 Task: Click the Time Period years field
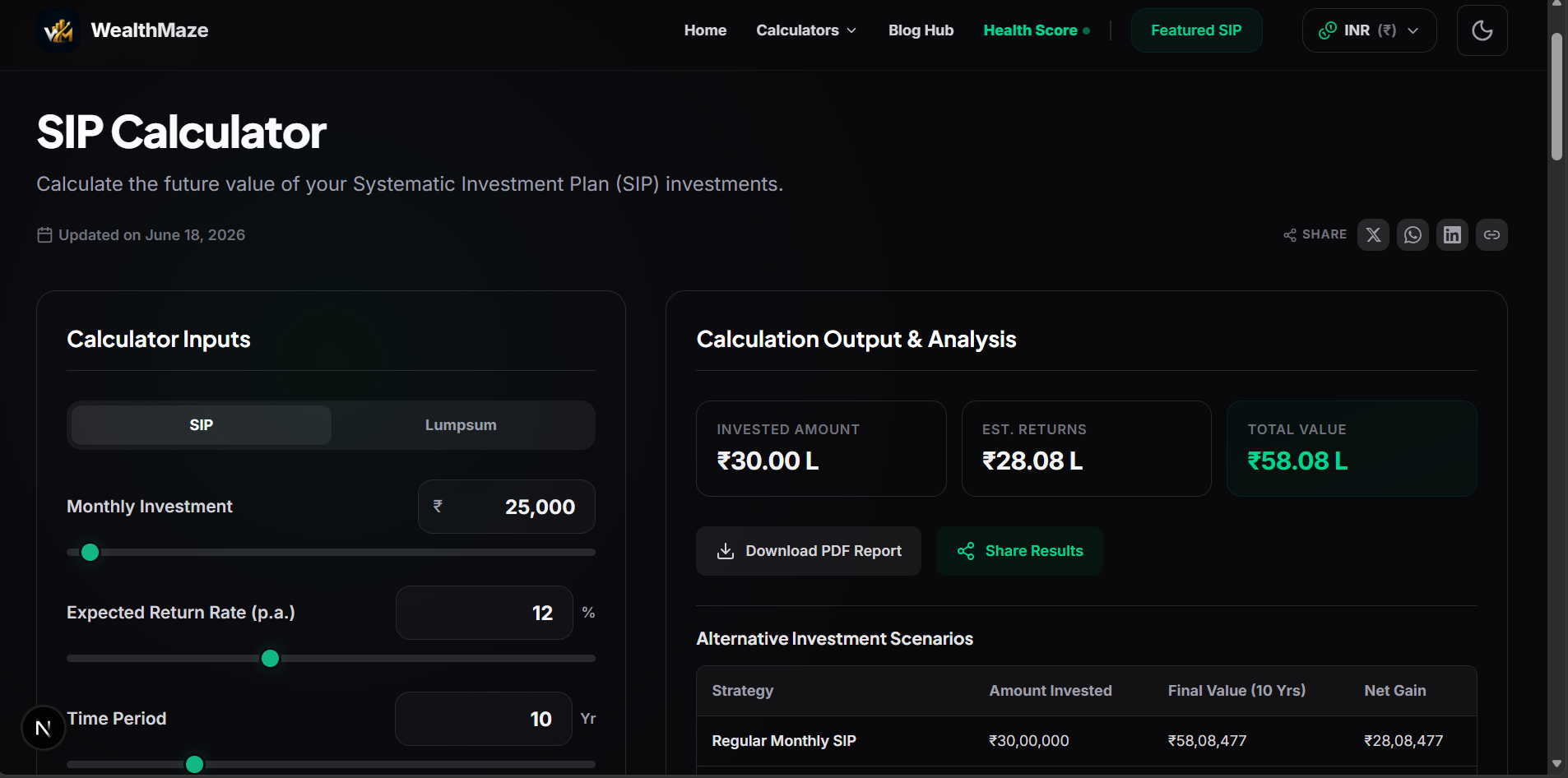484,719
